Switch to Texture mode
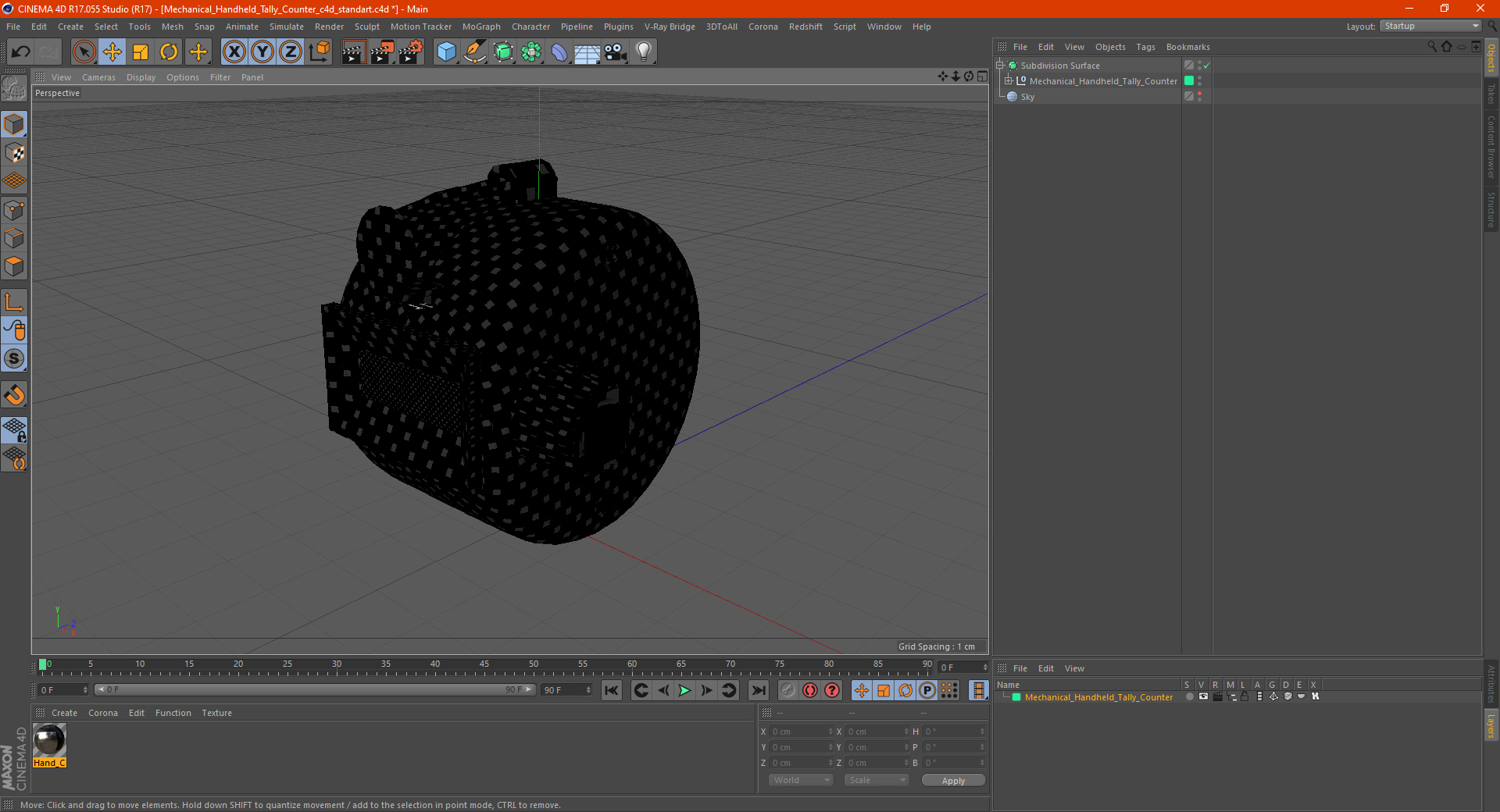 point(14,153)
